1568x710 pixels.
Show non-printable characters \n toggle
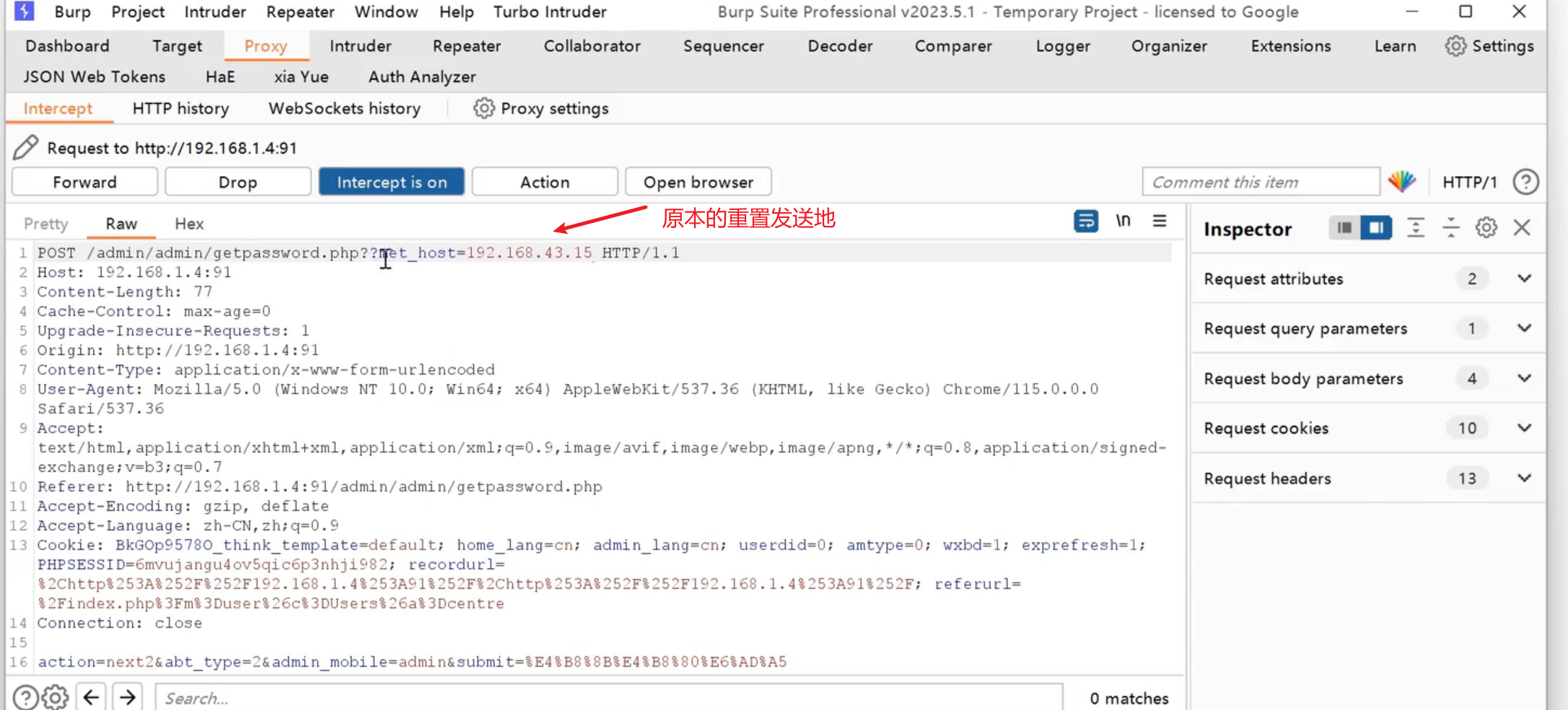(x=1123, y=221)
